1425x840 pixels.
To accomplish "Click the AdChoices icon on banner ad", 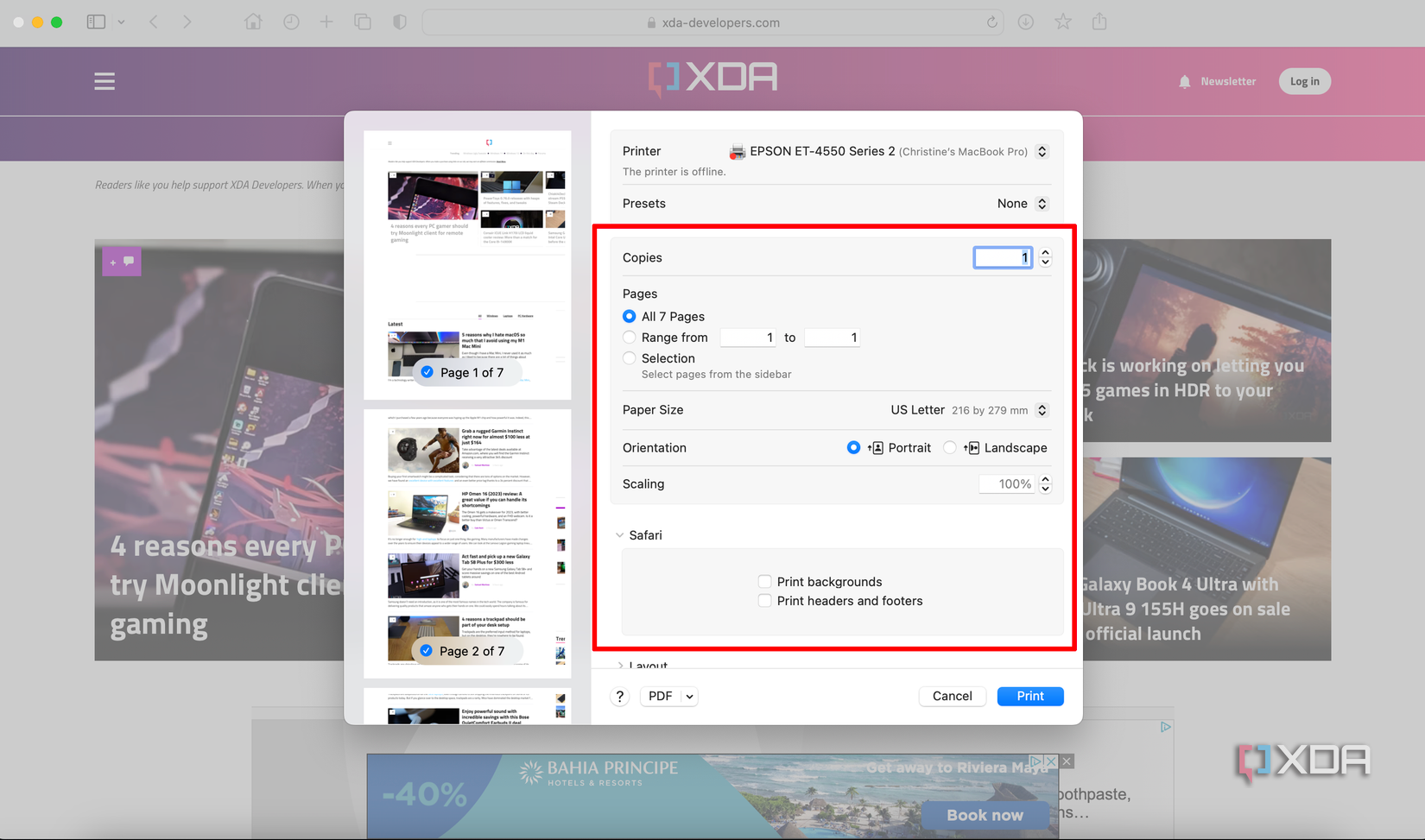I will point(1036,761).
